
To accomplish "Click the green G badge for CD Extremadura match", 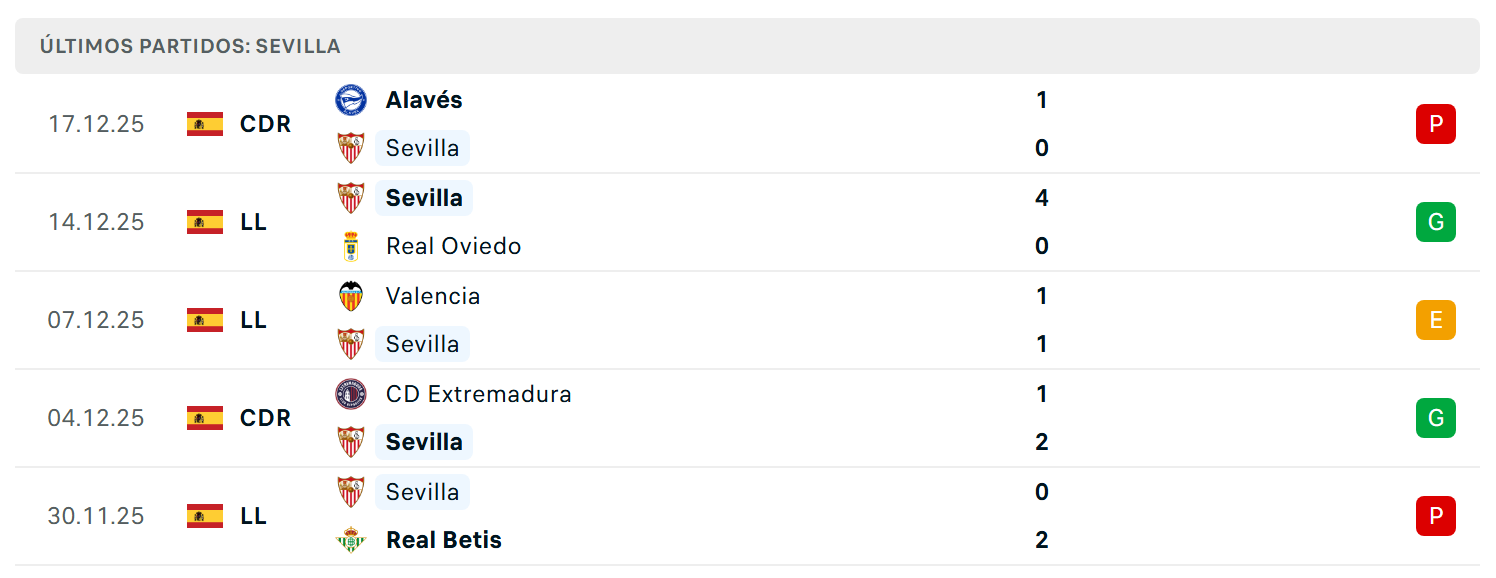I will [x=1436, y=418].
